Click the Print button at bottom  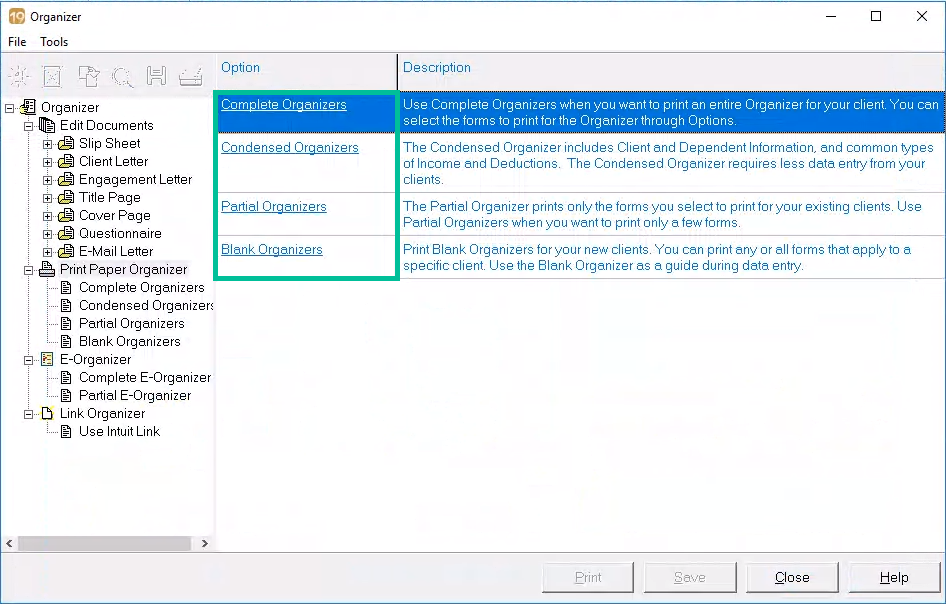pyautogui.click(x=588, y=577)
